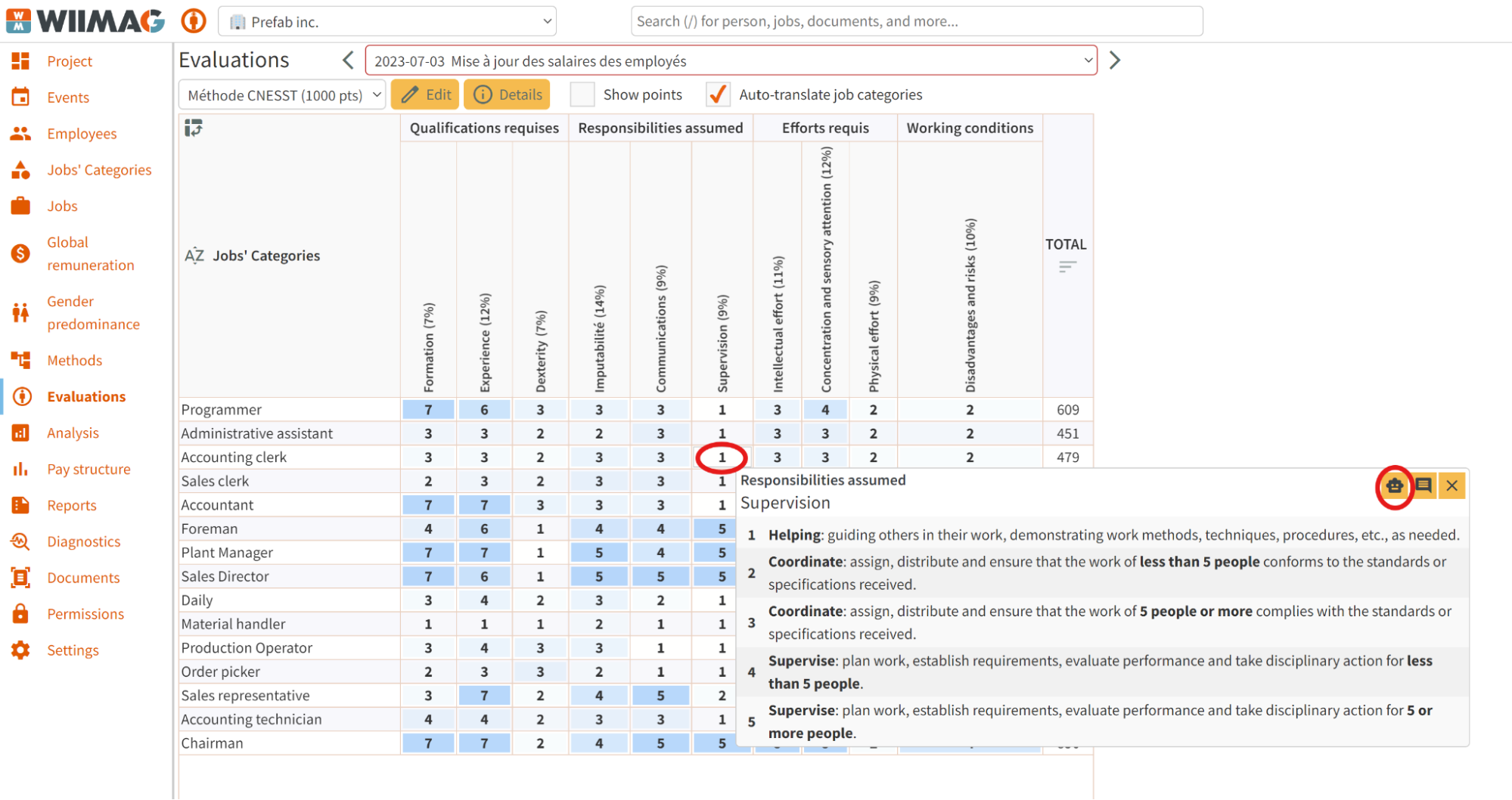This screenshot has height=800, width=1512.
Task: Click the Analysis chart icon
Action: pos(20,433)
